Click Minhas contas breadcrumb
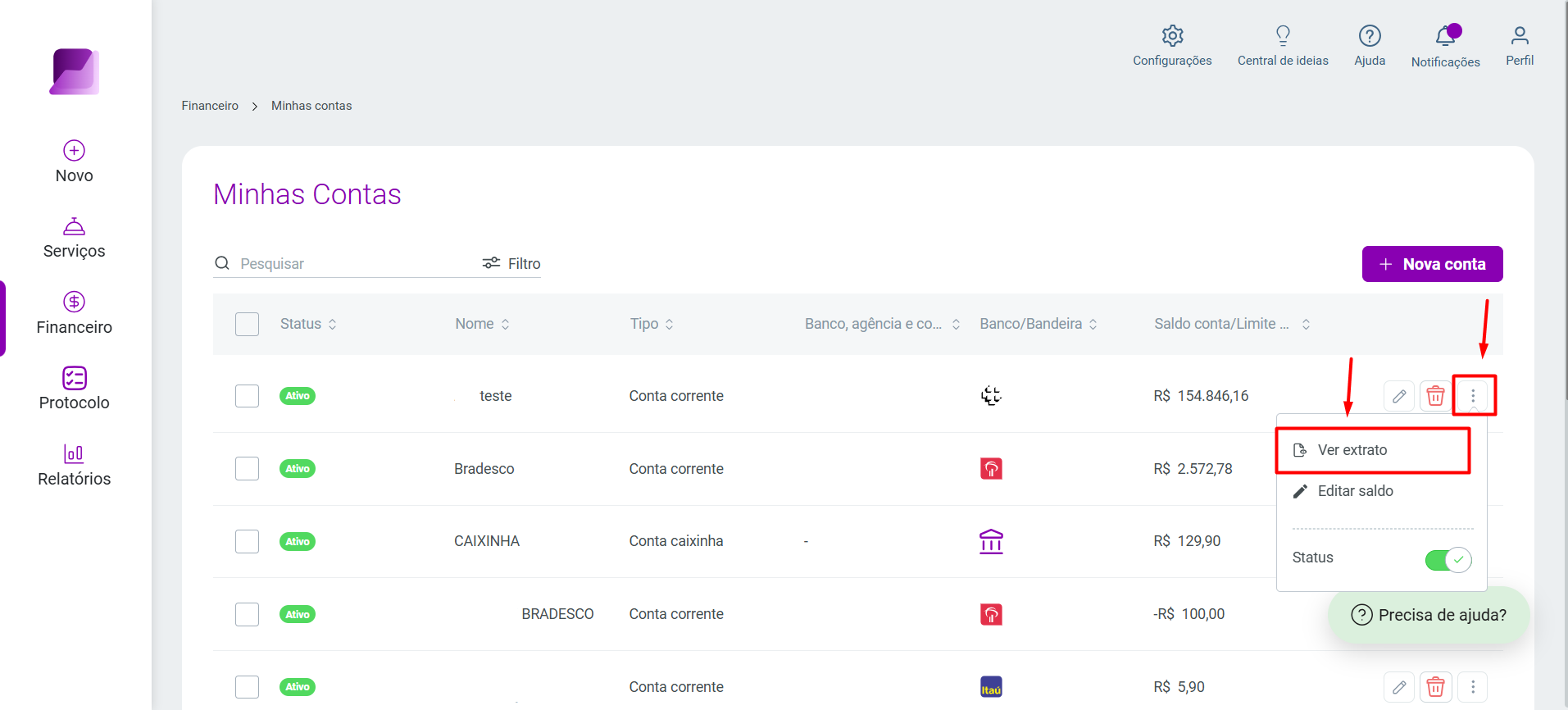This screenshot has width=1568, height=710. [x=311, y=106]
